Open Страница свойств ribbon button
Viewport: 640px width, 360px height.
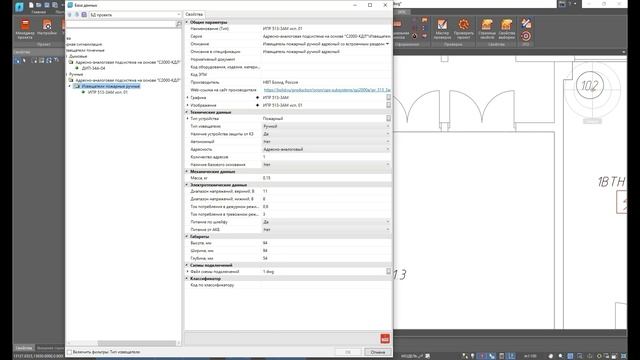coord(487,29)
